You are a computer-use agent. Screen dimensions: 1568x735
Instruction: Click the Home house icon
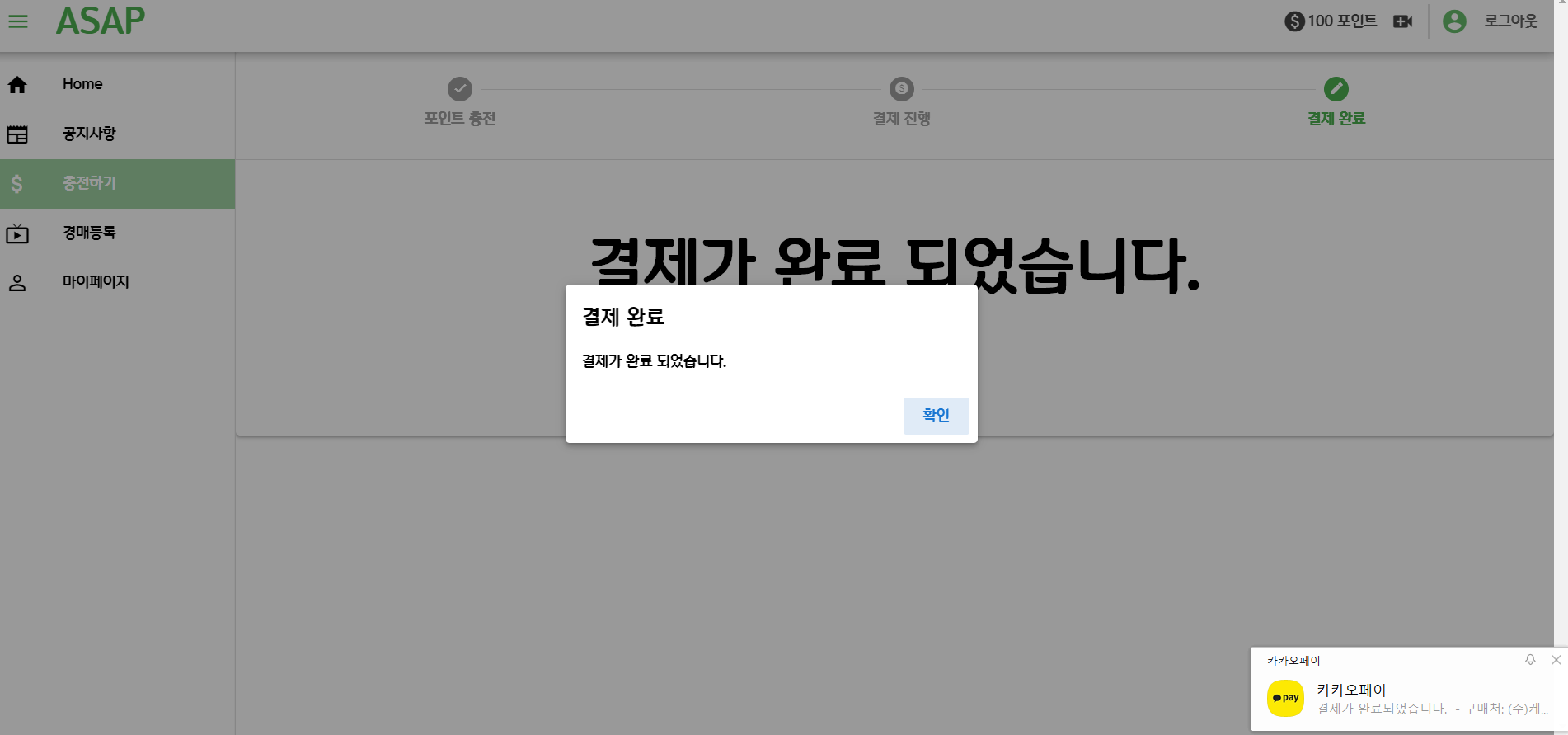[17, 85]
